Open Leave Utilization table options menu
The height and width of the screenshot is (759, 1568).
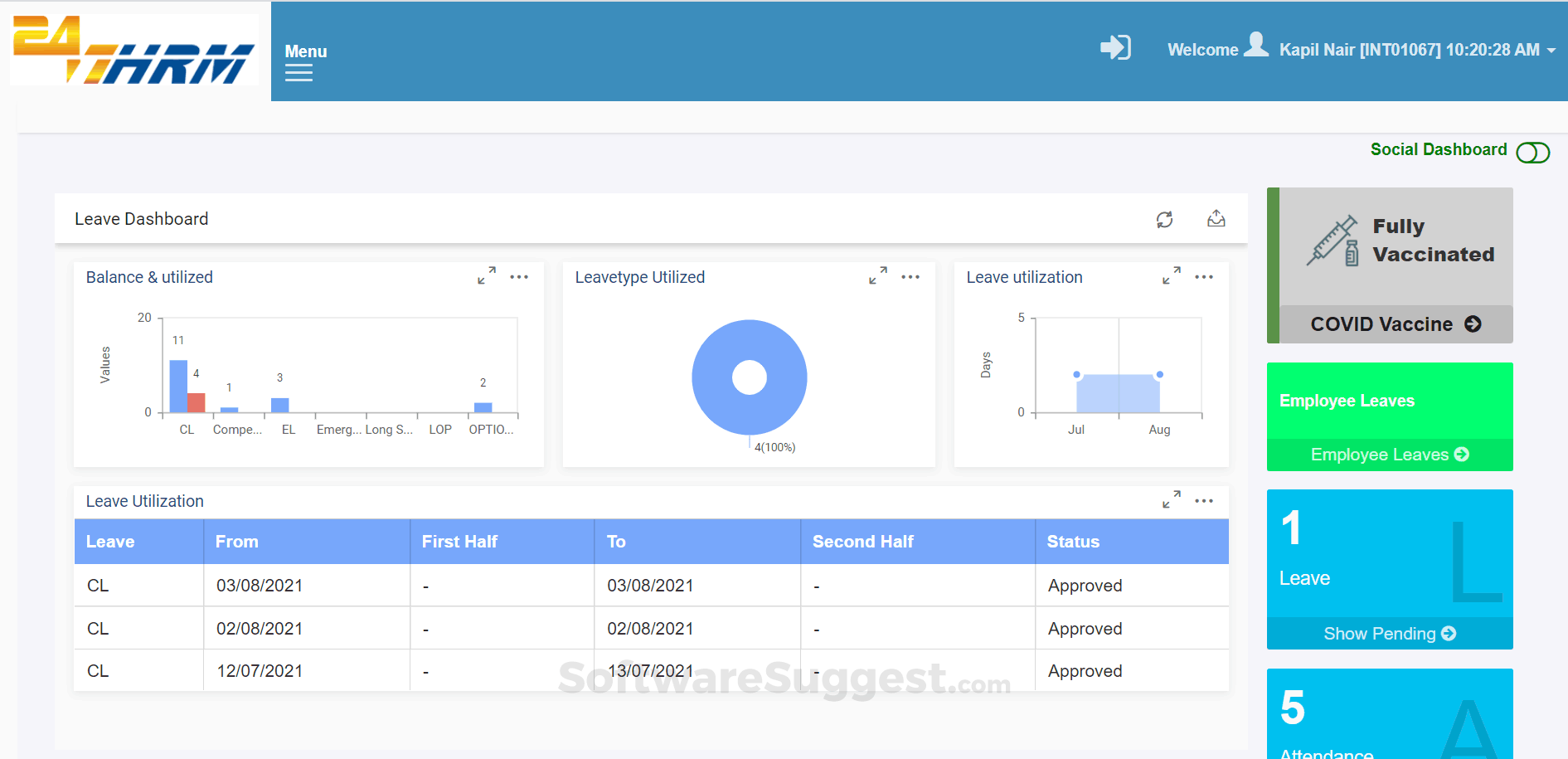(x=1204, y=501)
